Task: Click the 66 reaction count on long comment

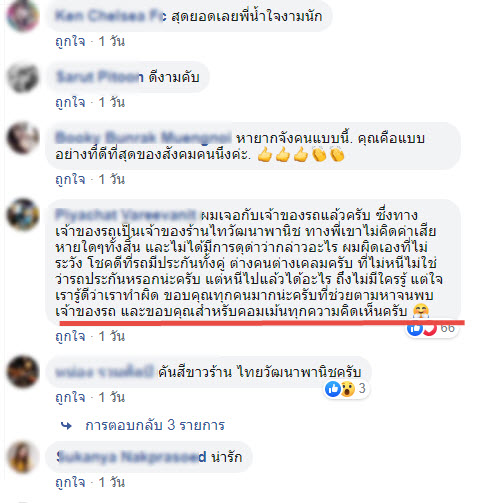Action: [447, 329]
